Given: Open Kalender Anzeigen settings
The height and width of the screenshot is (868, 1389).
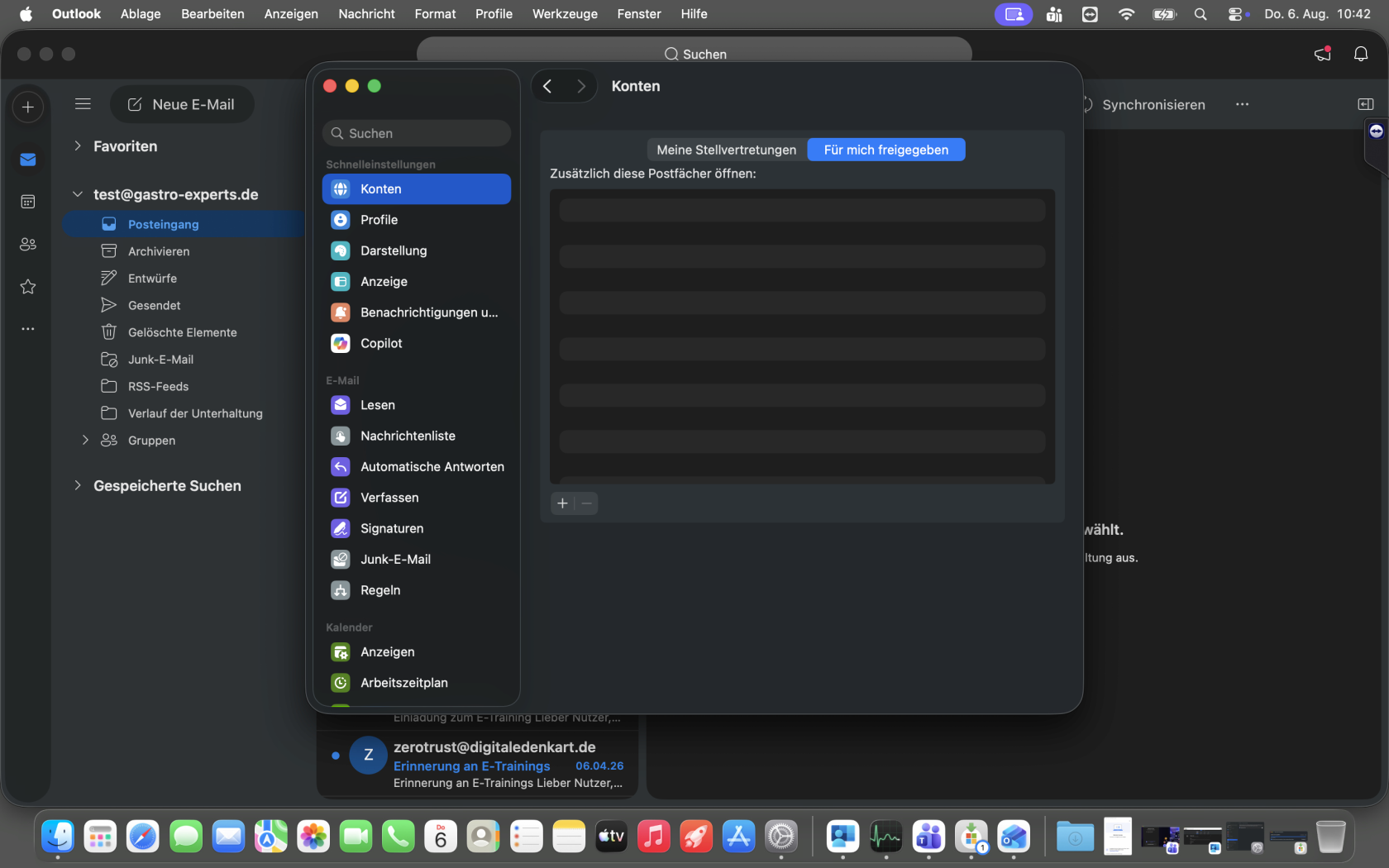Looking at the screenshot, I should [417, 652].
